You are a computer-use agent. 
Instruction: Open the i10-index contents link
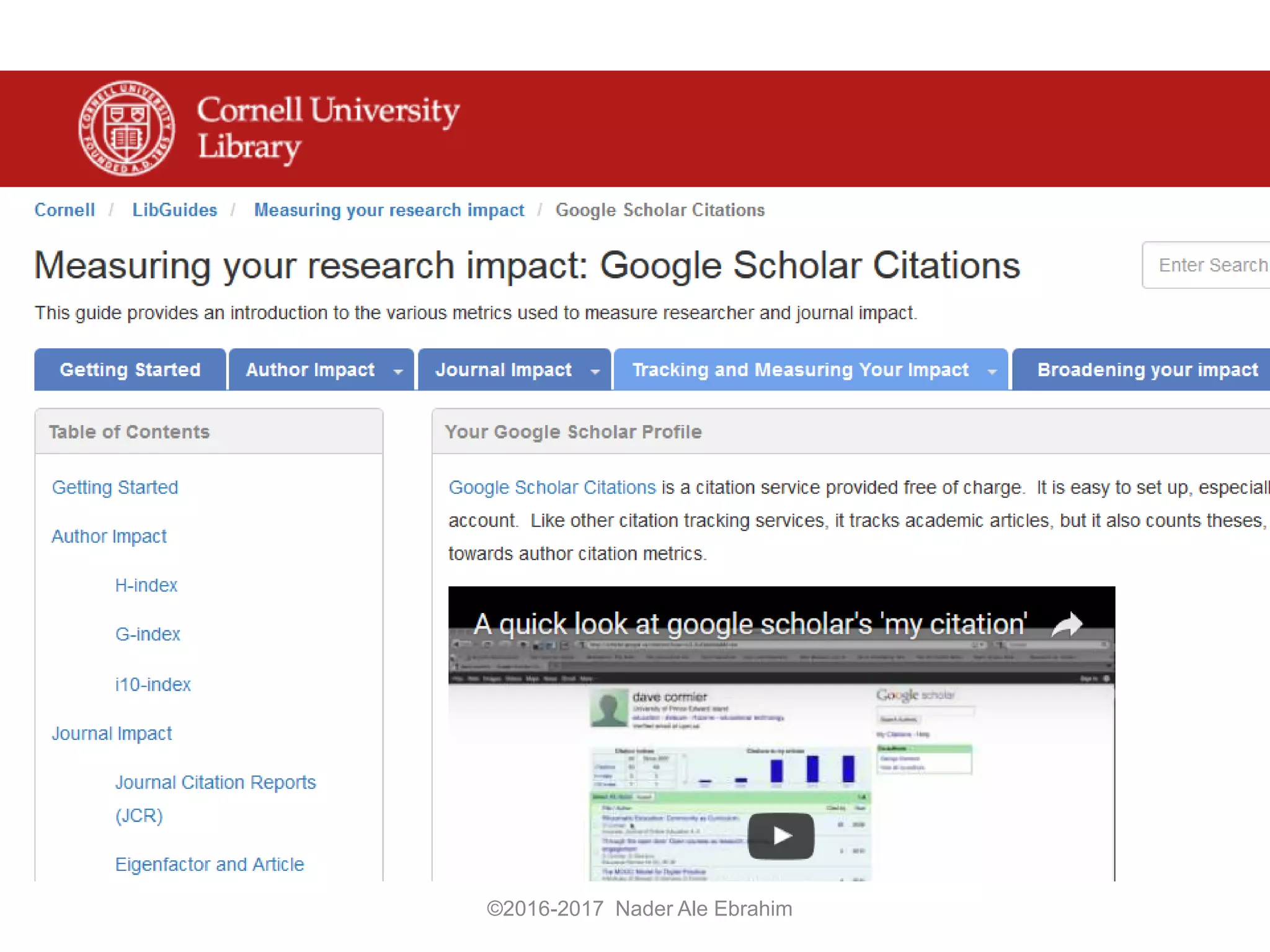pos(153,684)
